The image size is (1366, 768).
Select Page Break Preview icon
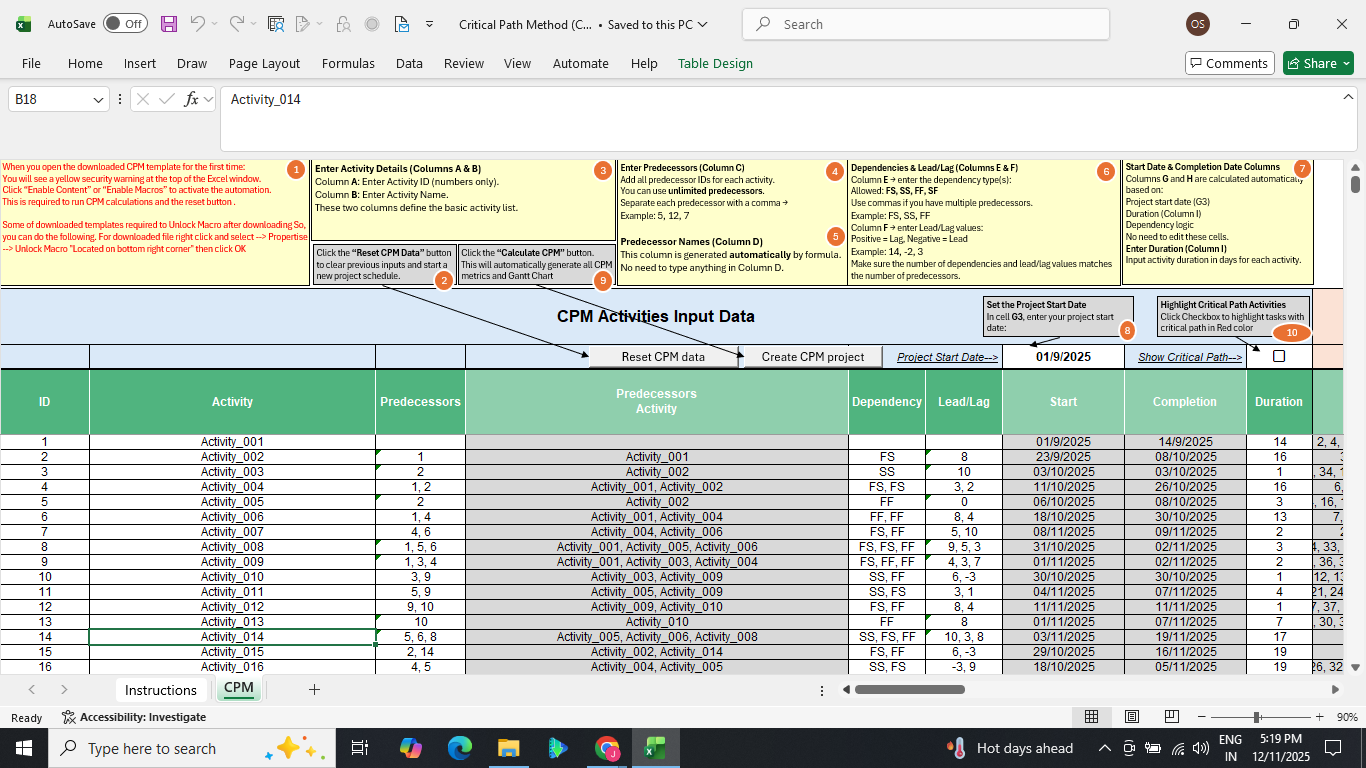tap(1172, 717)
